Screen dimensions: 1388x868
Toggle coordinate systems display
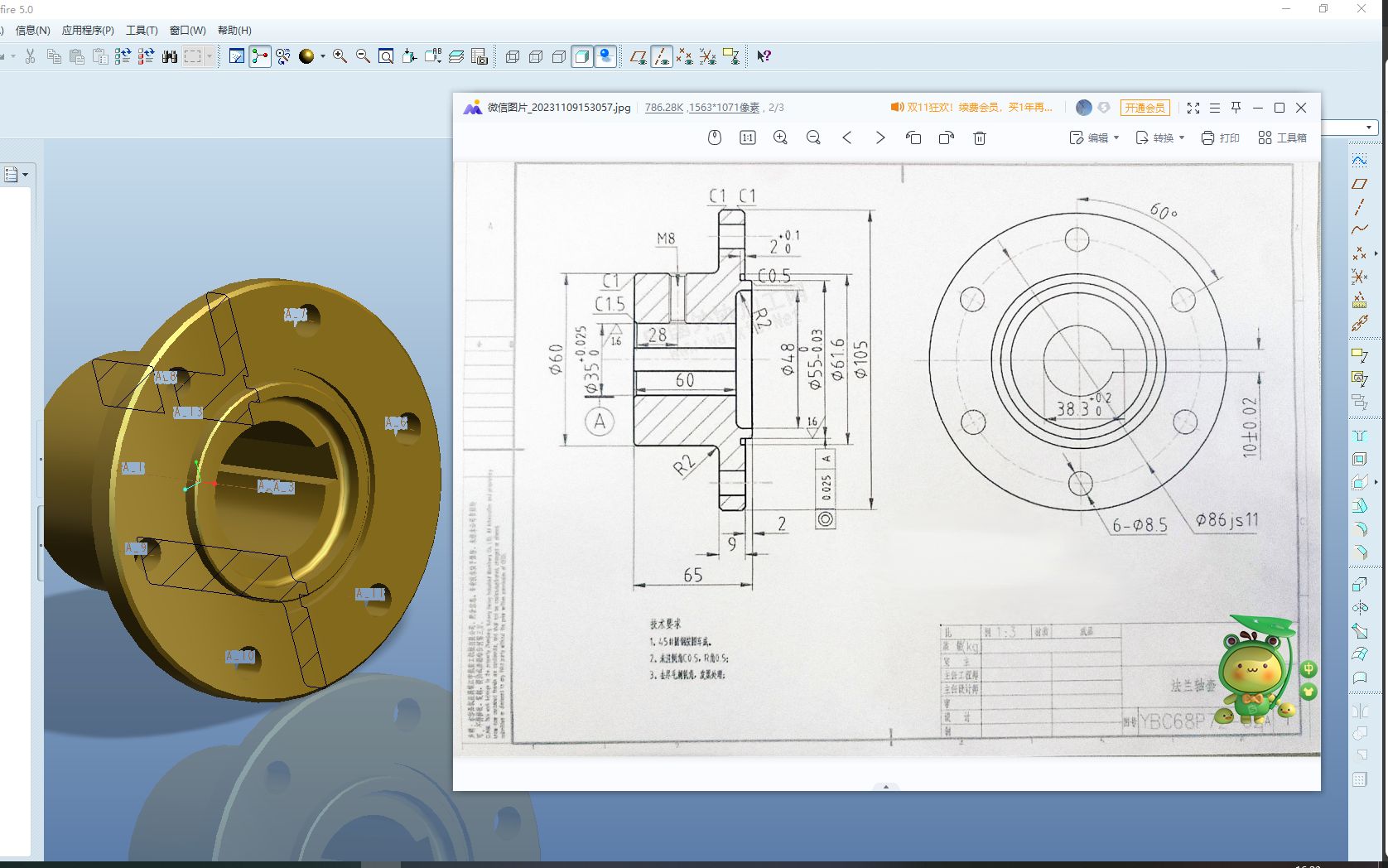click(x=707, y=56)
